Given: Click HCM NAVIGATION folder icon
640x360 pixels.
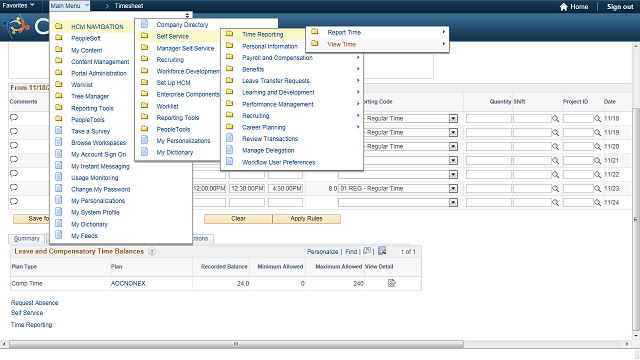Looking at the screenshot, I should [x=59, y=26].
